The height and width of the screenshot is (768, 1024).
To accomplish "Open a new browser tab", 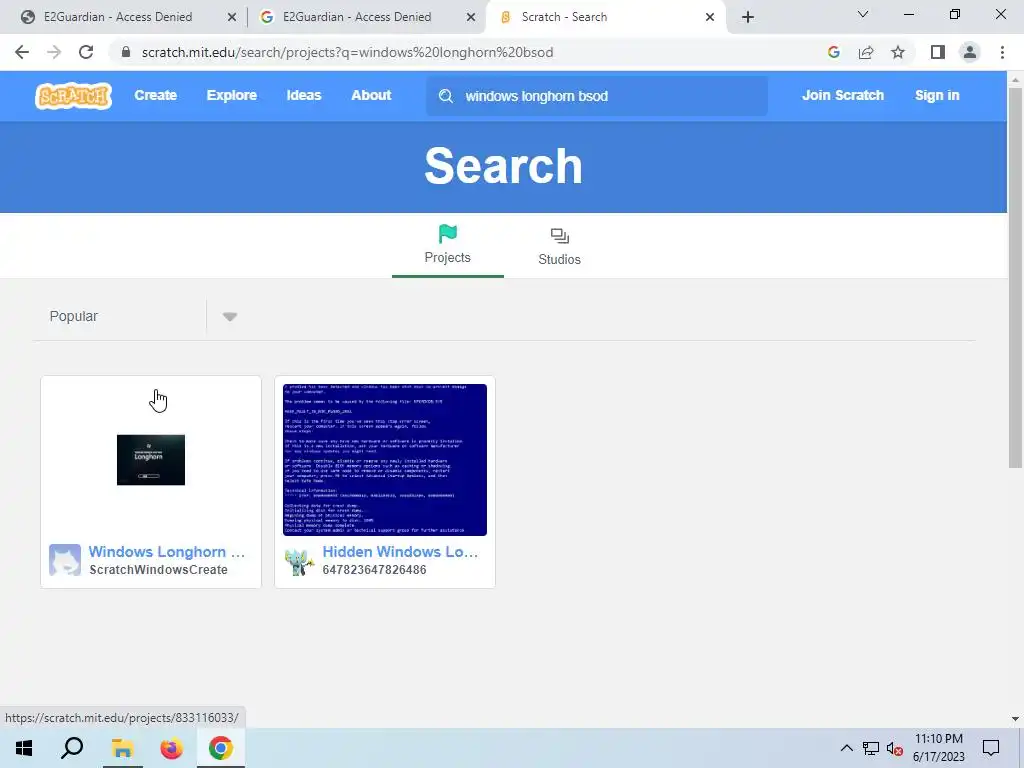I will (x=748, y=17).
